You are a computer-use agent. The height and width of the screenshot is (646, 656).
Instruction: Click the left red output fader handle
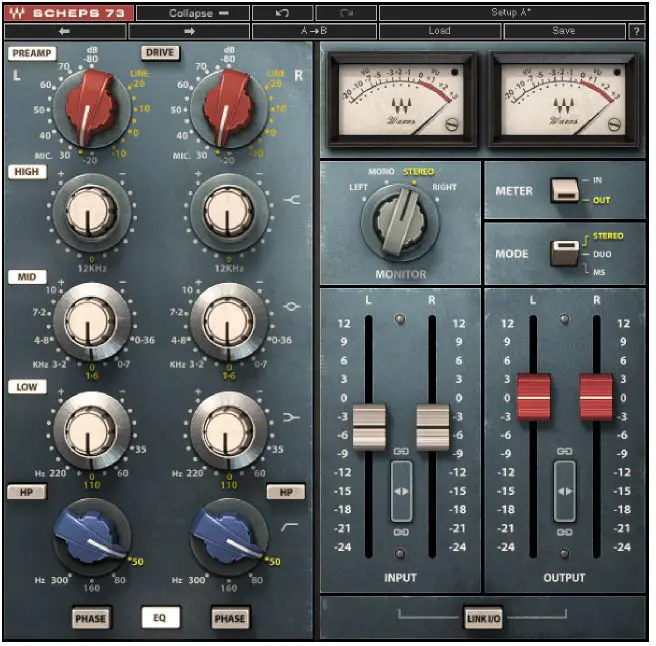pyautogui.click(x=533, y=397)
